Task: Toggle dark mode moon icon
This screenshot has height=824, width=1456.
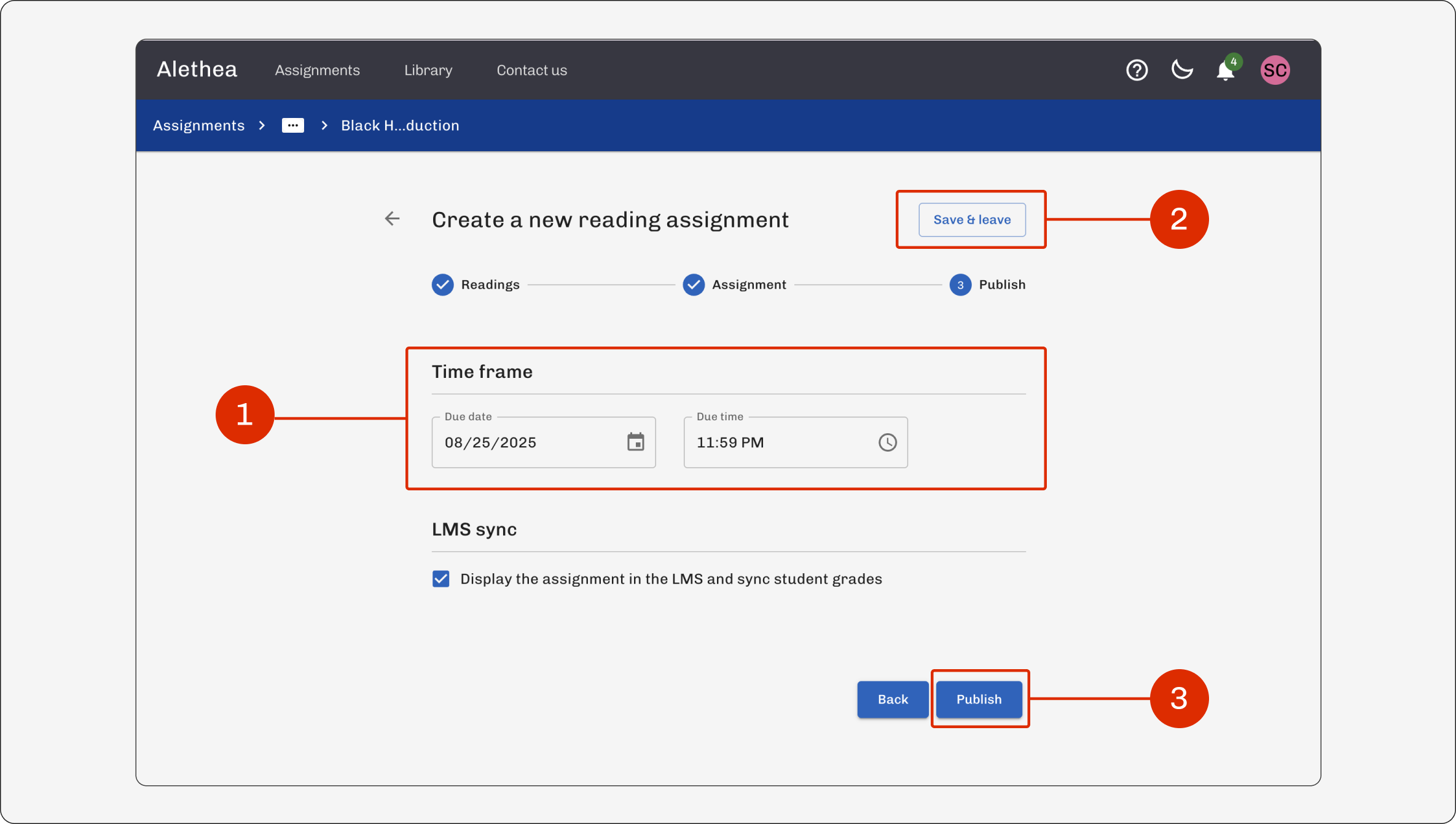Action: coord(1181,70)
